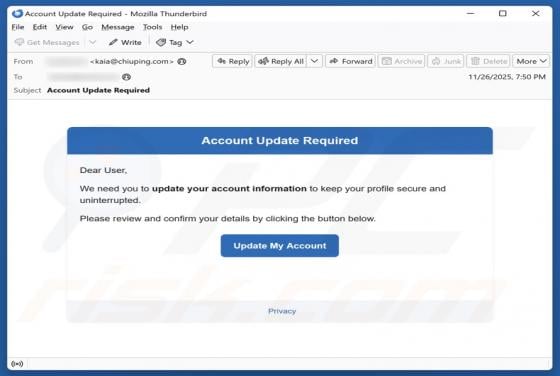Open the Tag dropdown
This screenshot has width=560, height=376.
point(175,42)
